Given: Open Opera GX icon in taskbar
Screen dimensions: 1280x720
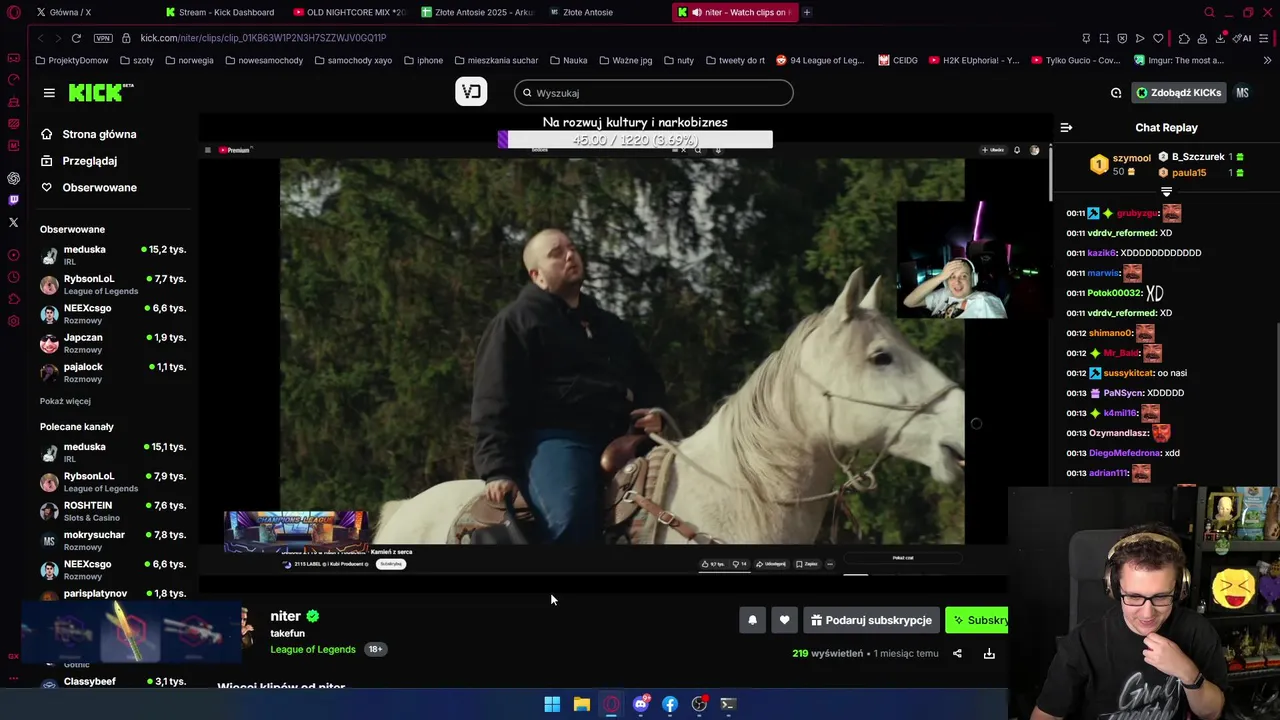Looking at the screenshot, I should [x=611, y=704].
